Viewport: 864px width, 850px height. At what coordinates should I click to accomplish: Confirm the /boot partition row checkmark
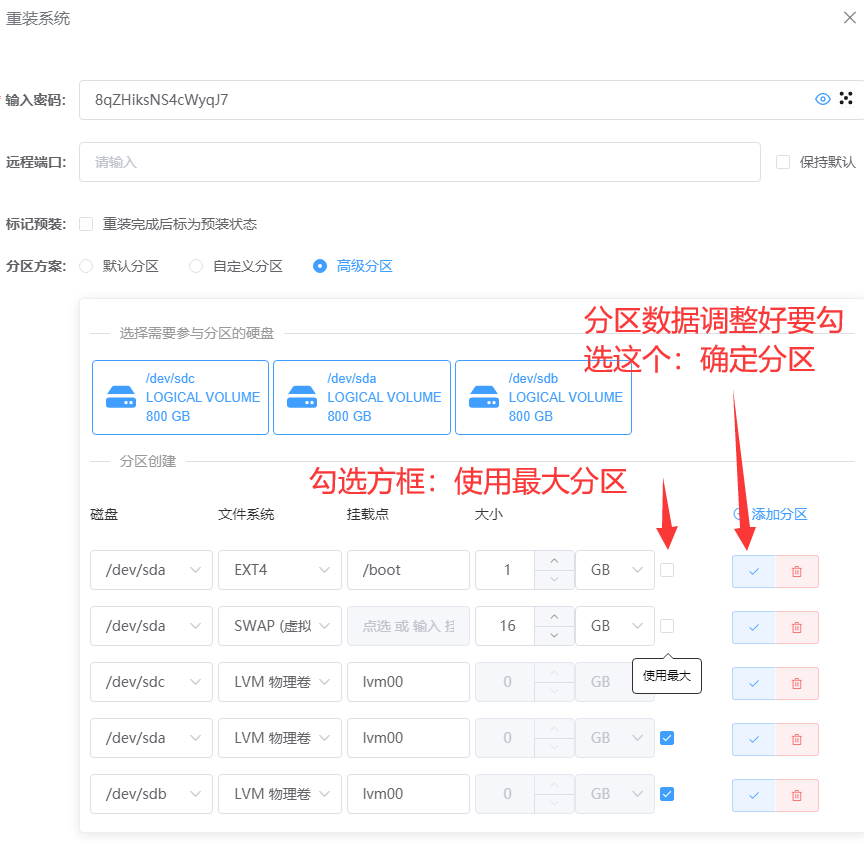(753, 571)
